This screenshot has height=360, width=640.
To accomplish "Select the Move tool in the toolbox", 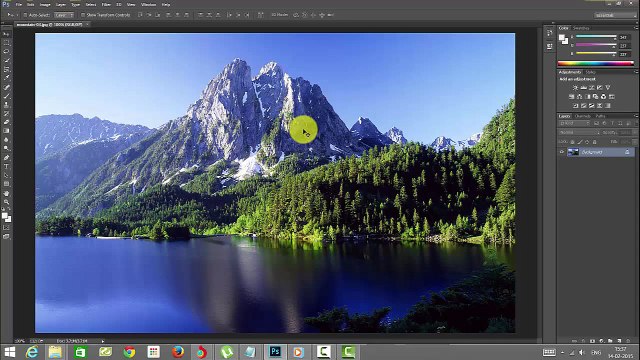I will point(6,34).
